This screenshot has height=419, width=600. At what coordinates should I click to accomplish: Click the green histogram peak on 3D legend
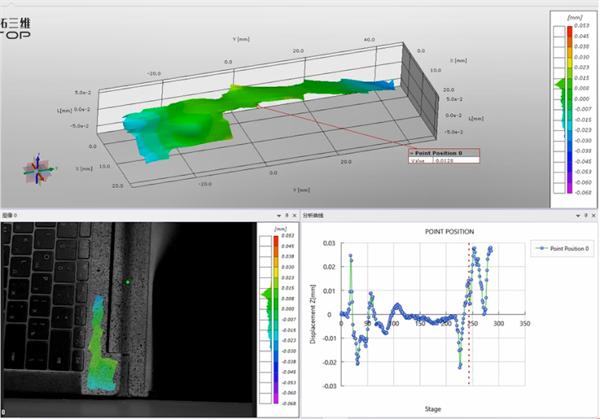(x=560, y=84)
